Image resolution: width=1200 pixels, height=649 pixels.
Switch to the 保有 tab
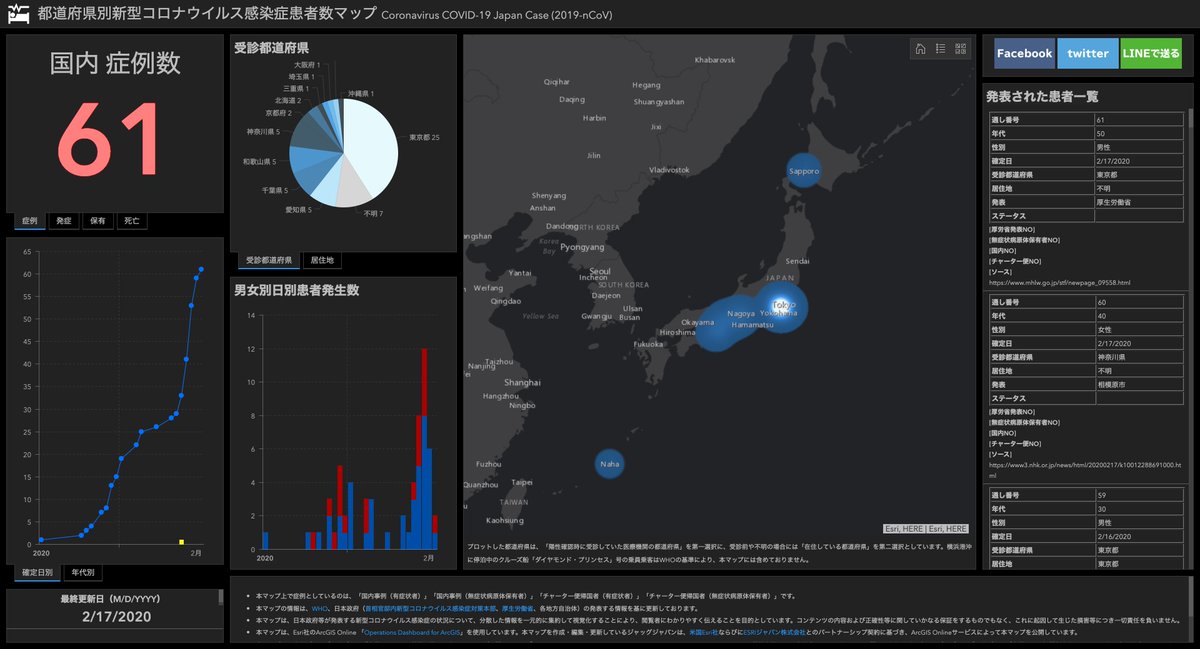(97, 220)
